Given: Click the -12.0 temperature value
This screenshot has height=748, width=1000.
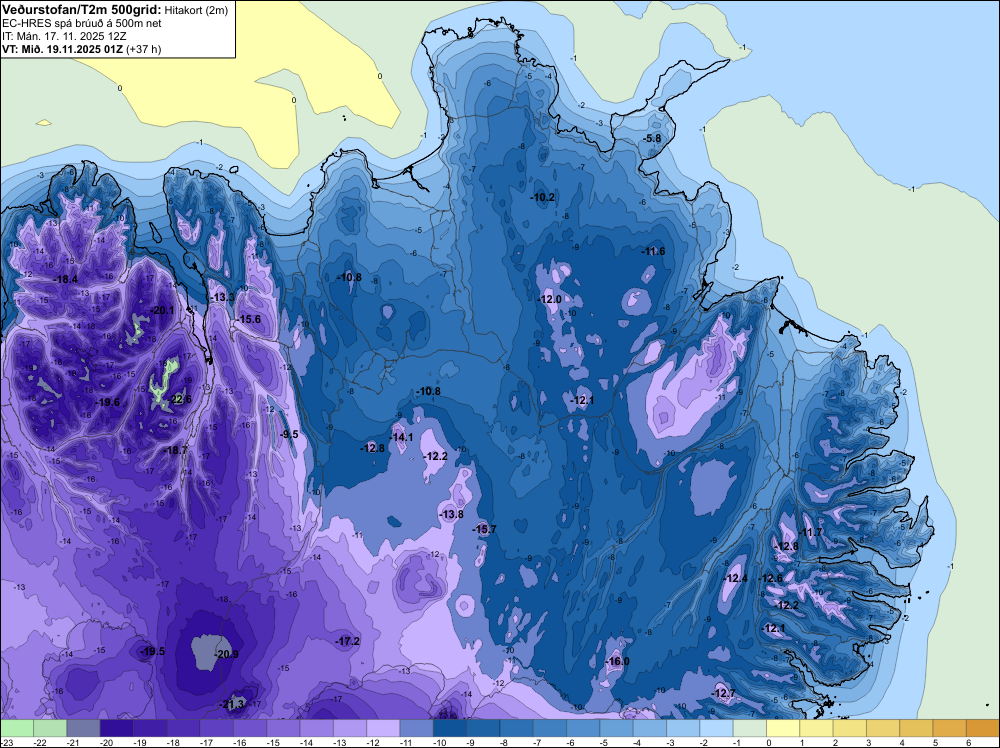Looking at the screenshot, I should click(550, 299).
